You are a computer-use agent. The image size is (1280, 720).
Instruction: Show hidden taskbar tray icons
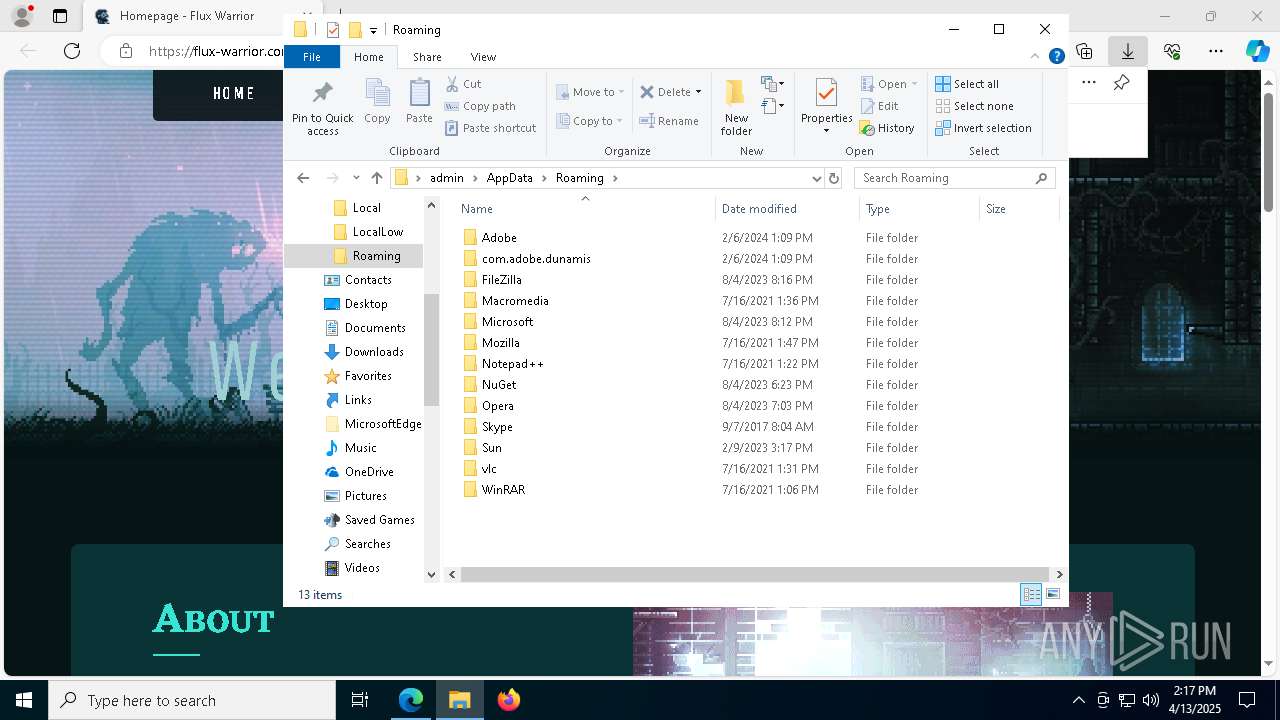click(x=1078, y=700)
